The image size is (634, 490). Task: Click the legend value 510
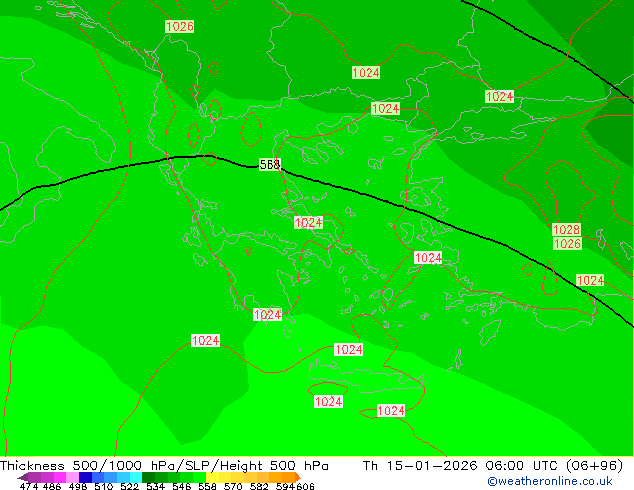pyautogui.click(x=104, y=486)
